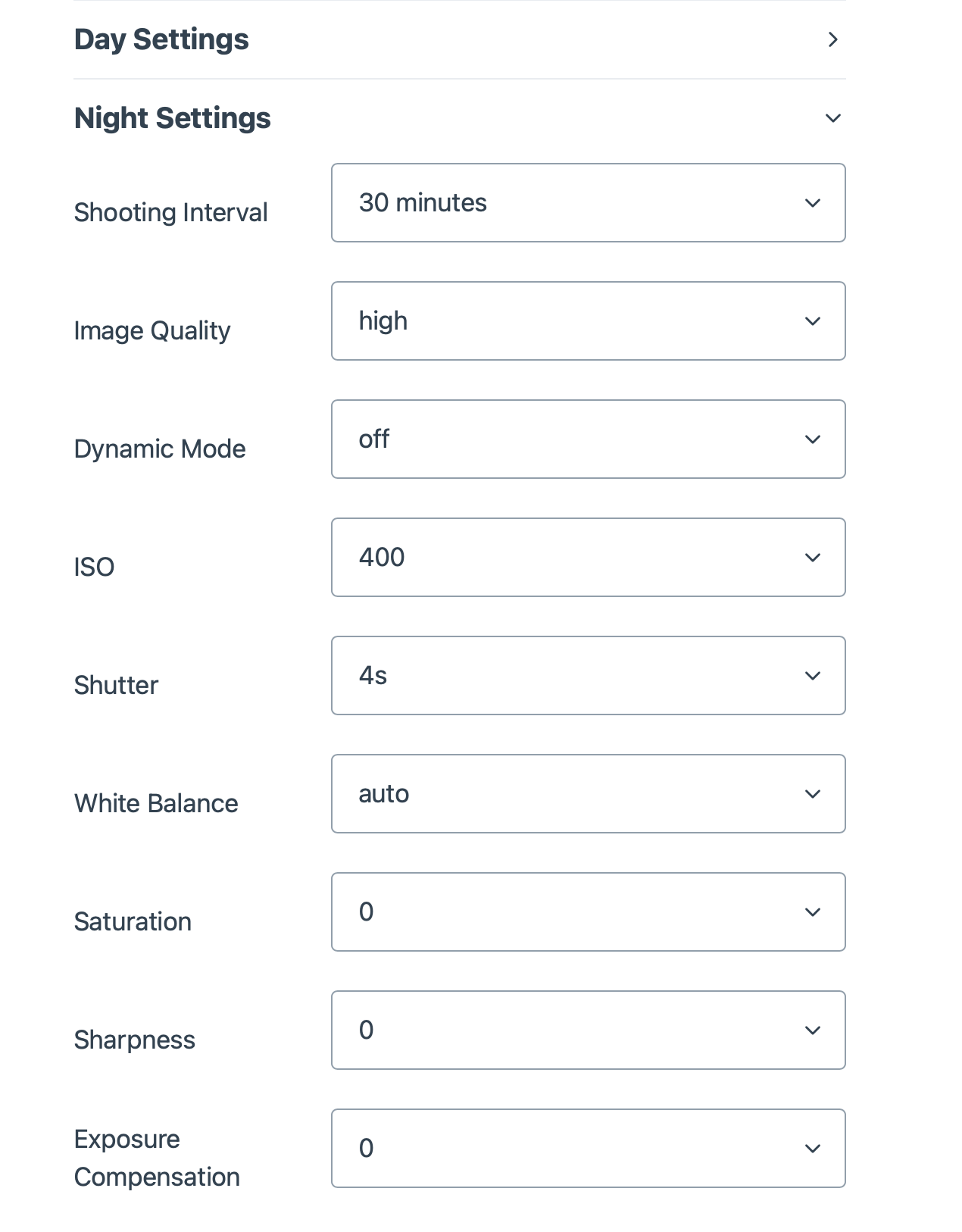Open the White Balance dropdown
962x1232 pixels.
[588, 794]
